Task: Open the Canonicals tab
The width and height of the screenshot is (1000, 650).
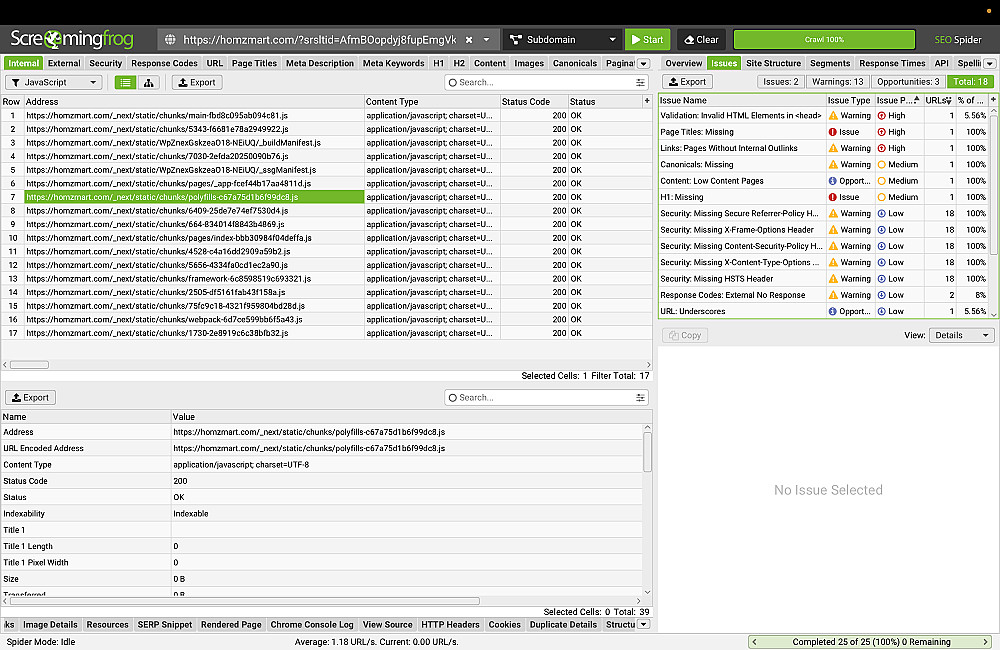Action: click(575, 63)
